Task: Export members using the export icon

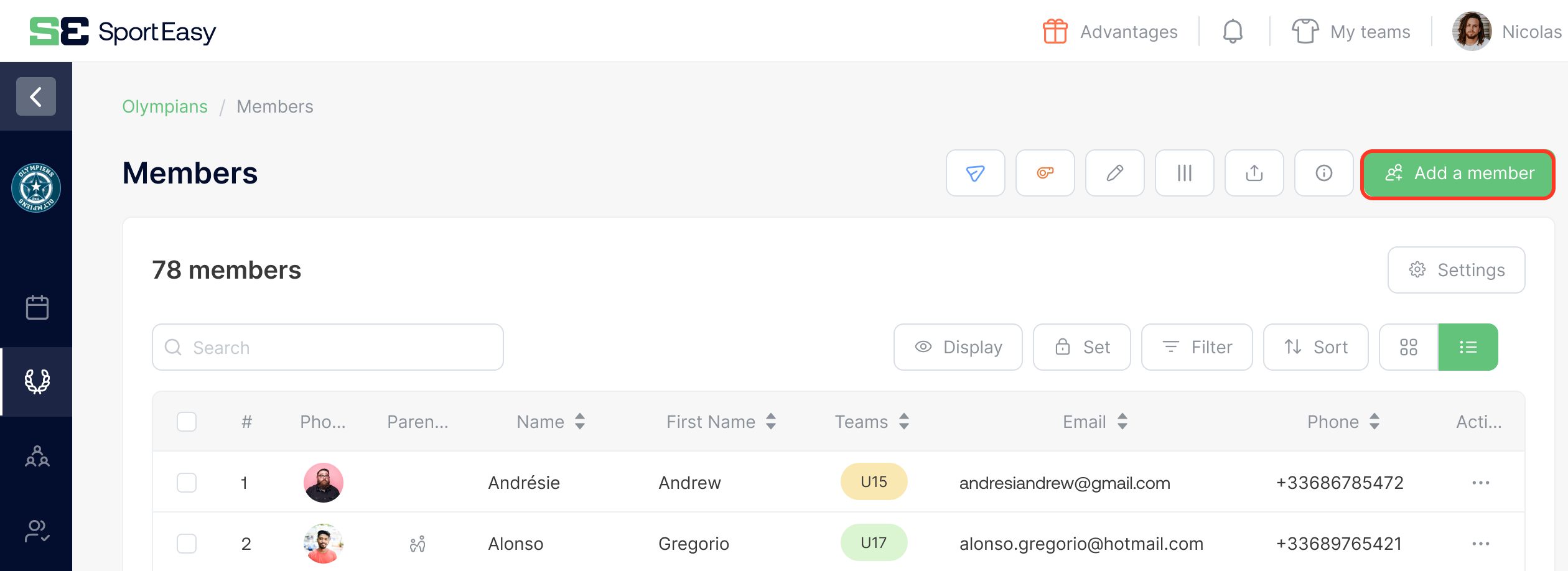Action: [x=1254, y=173]
